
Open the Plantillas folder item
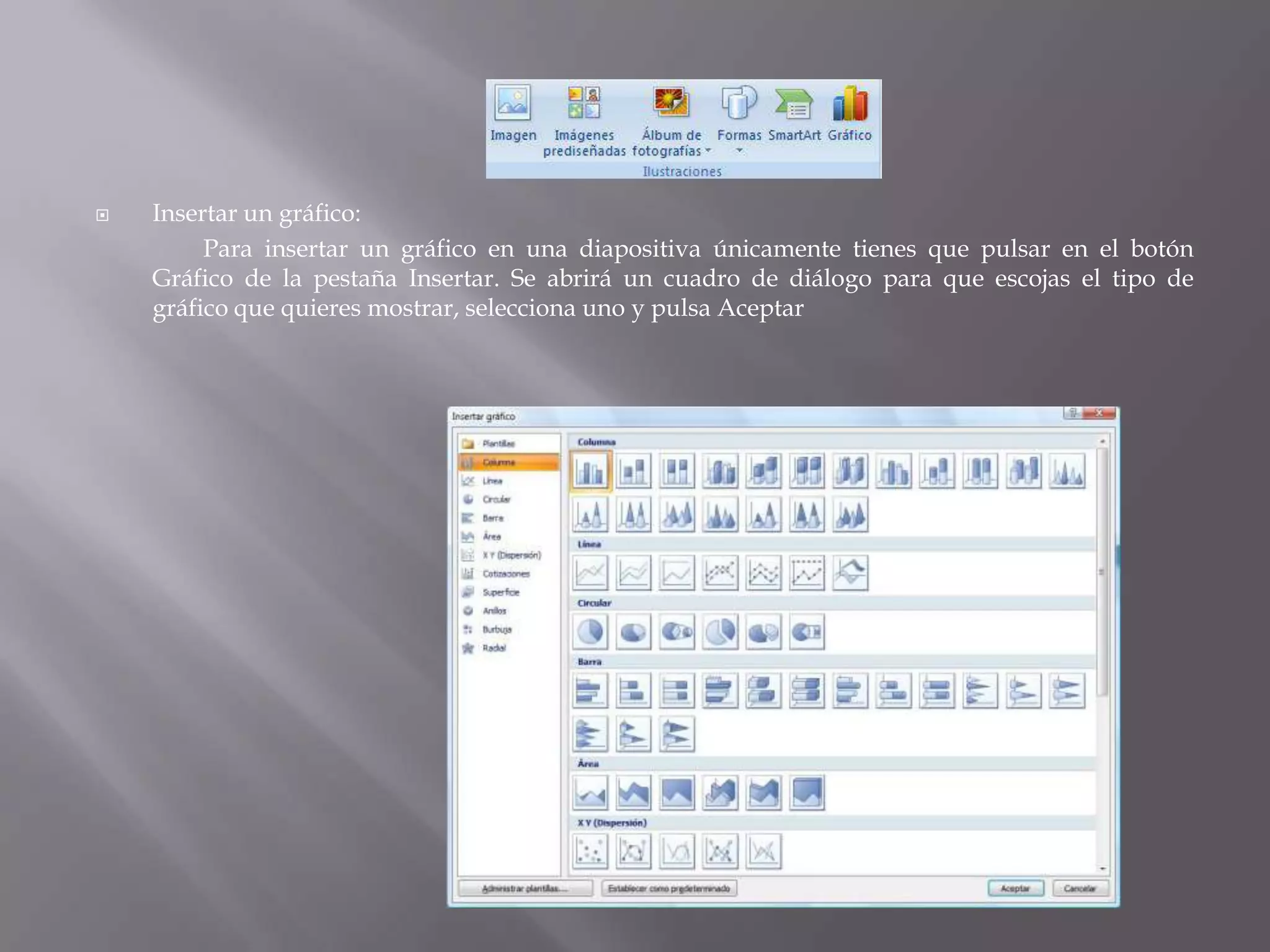[498, 444]
